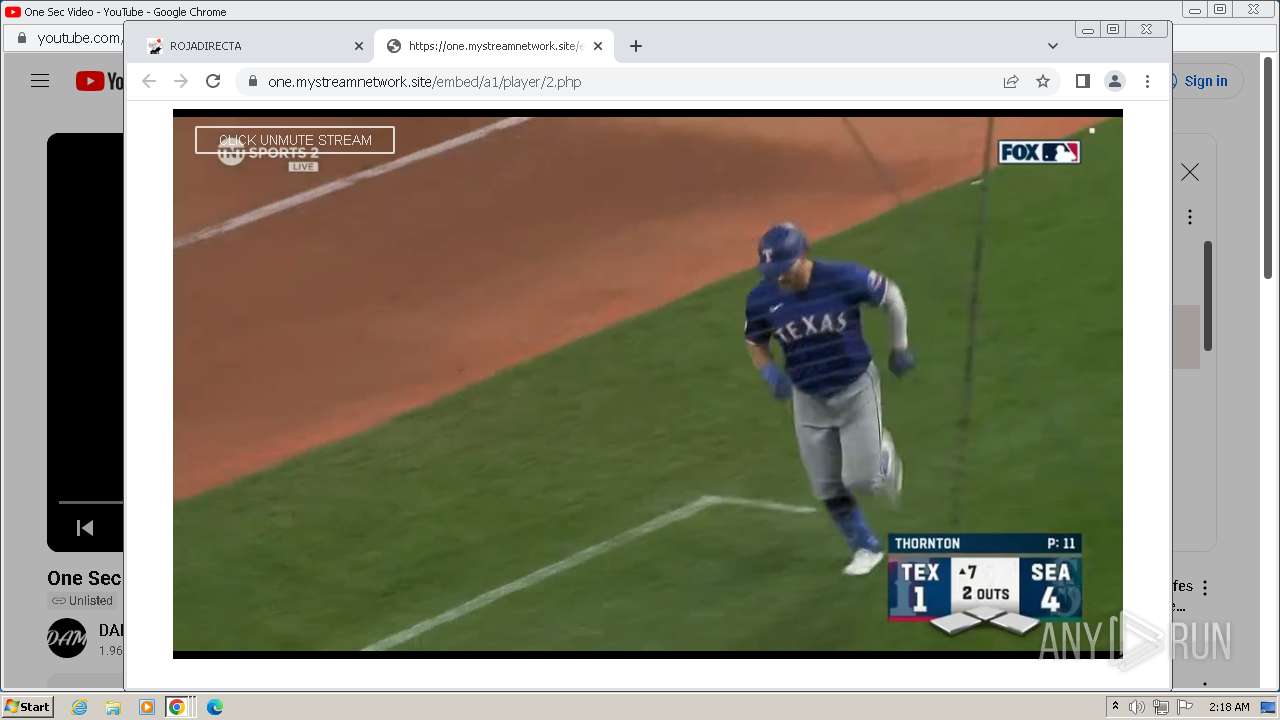The width and height of the screenshot is (1280, 720).
Task: Click the YouTube panel scrollbar
Action: point(1208,296)
